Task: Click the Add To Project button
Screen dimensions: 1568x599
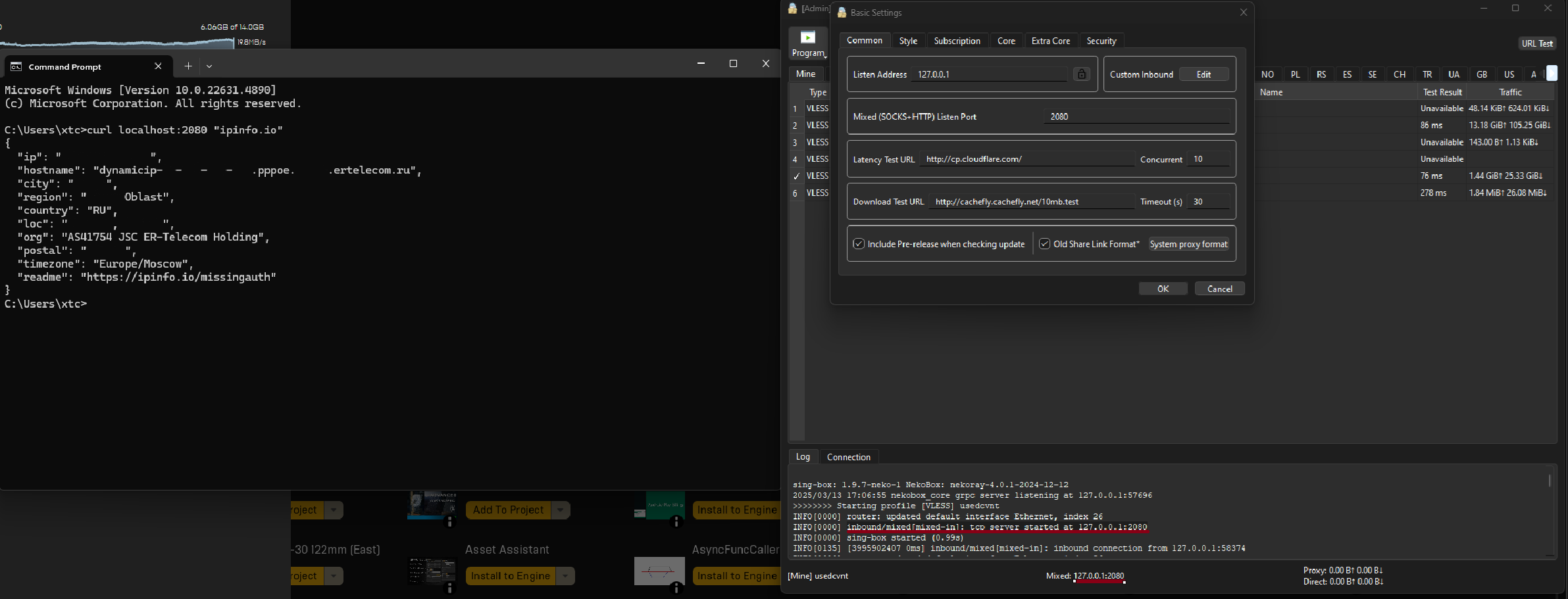Action: (x=509, y=510)
